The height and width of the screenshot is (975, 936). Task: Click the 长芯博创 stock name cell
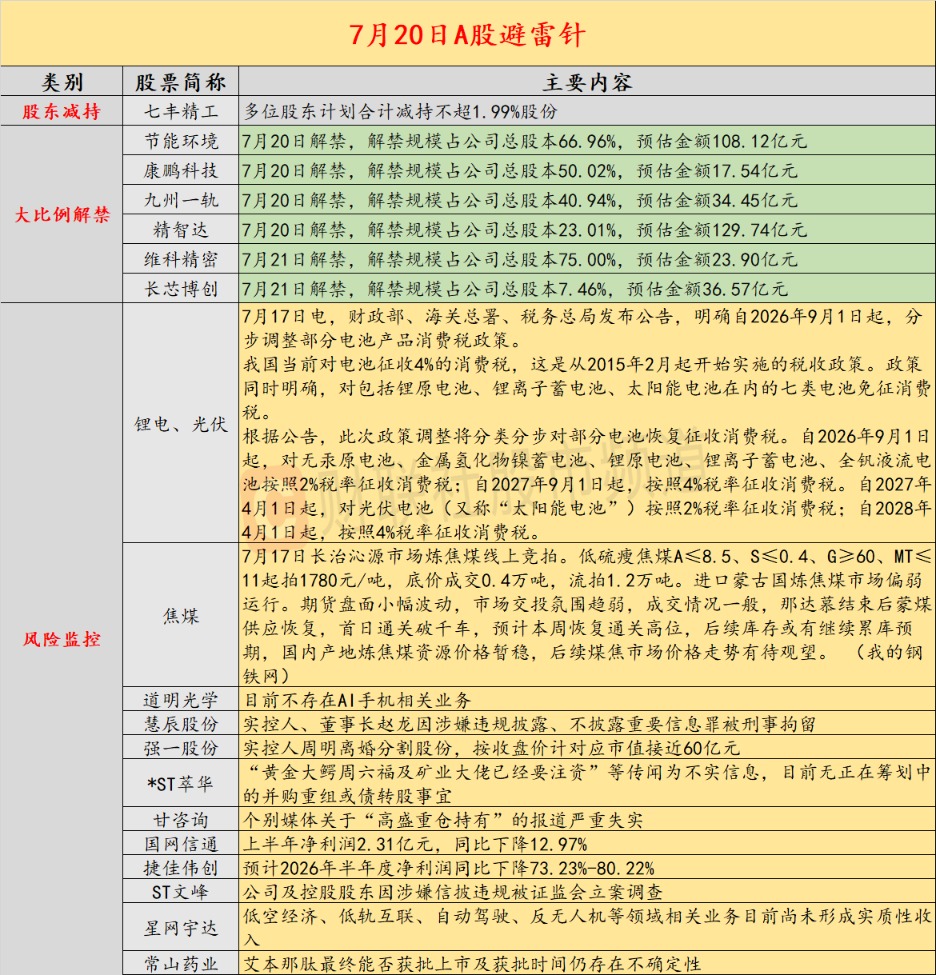click(x=181, y=289)
